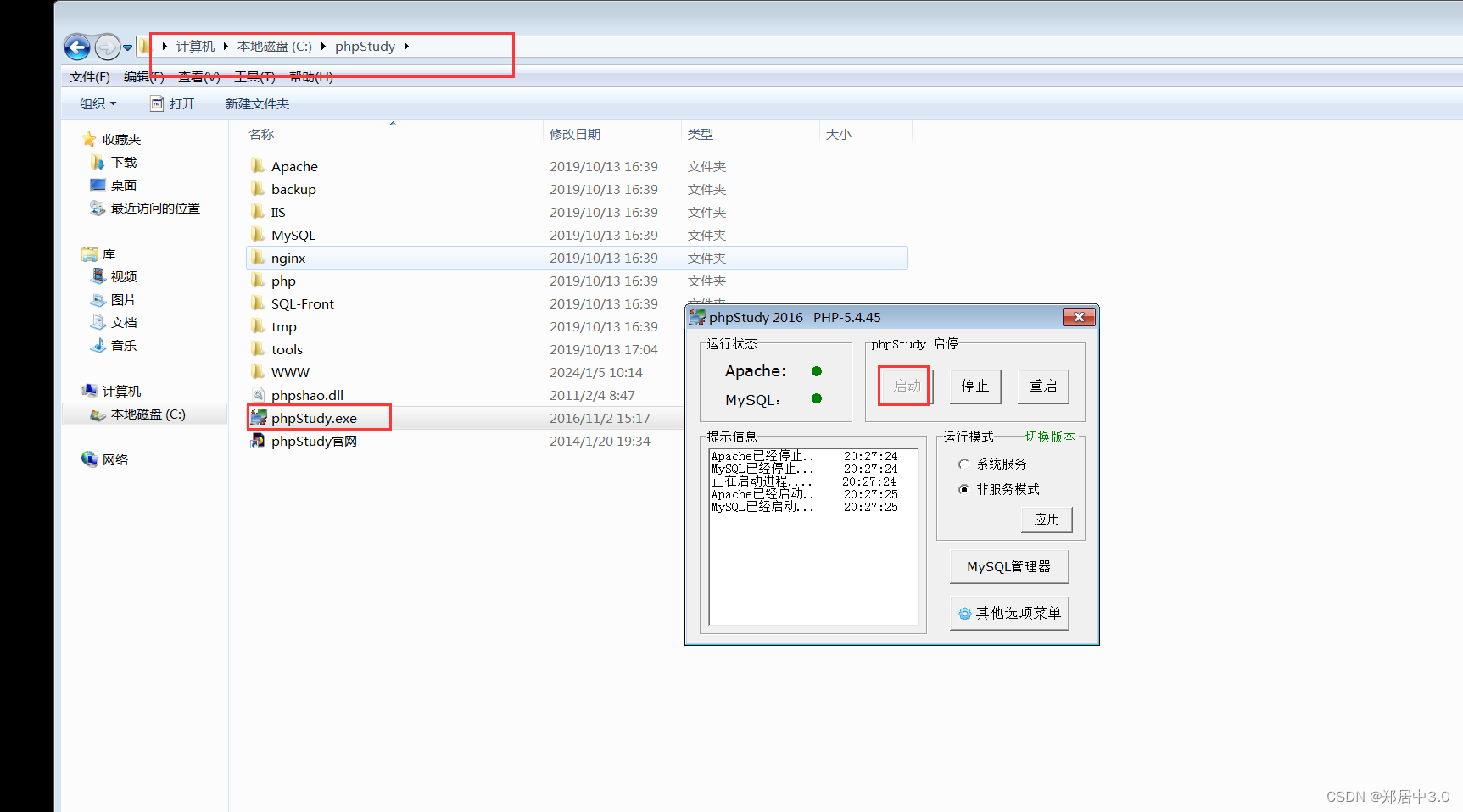Click the phpshao.dll file icon

[258, 394]
